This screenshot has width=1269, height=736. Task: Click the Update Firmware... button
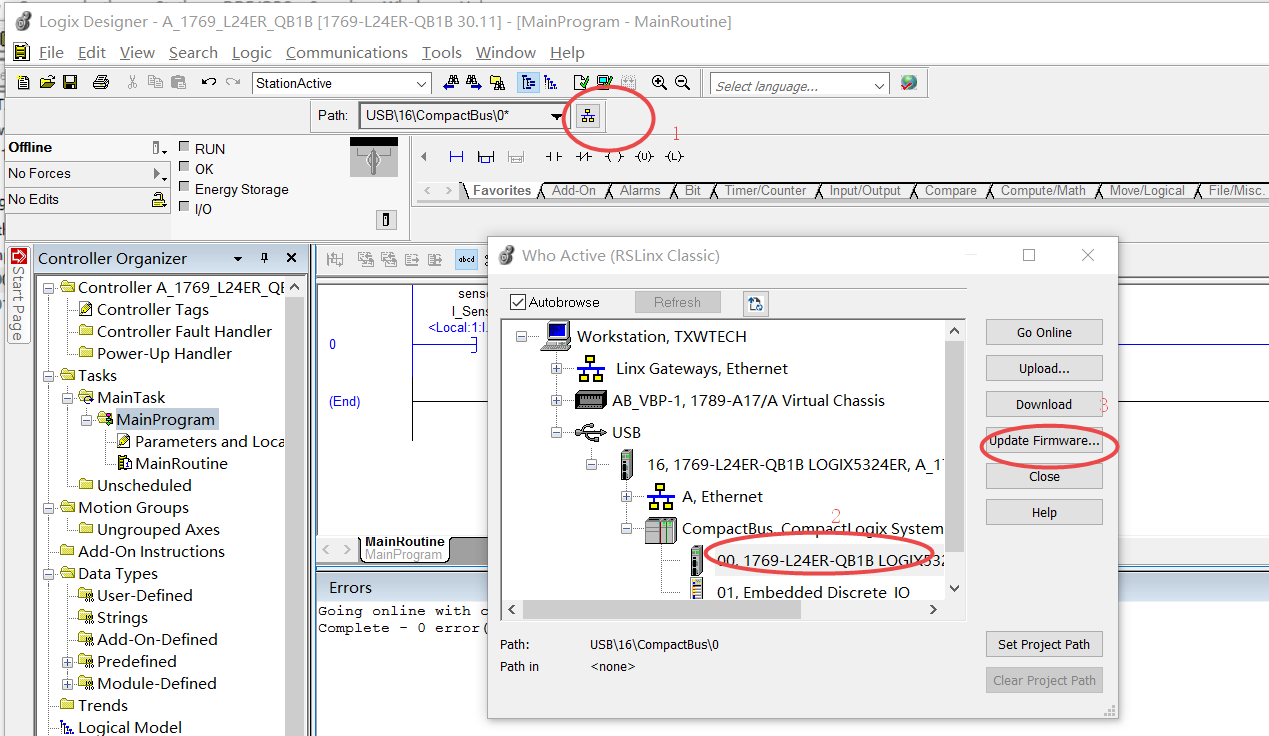(1044, 441)
